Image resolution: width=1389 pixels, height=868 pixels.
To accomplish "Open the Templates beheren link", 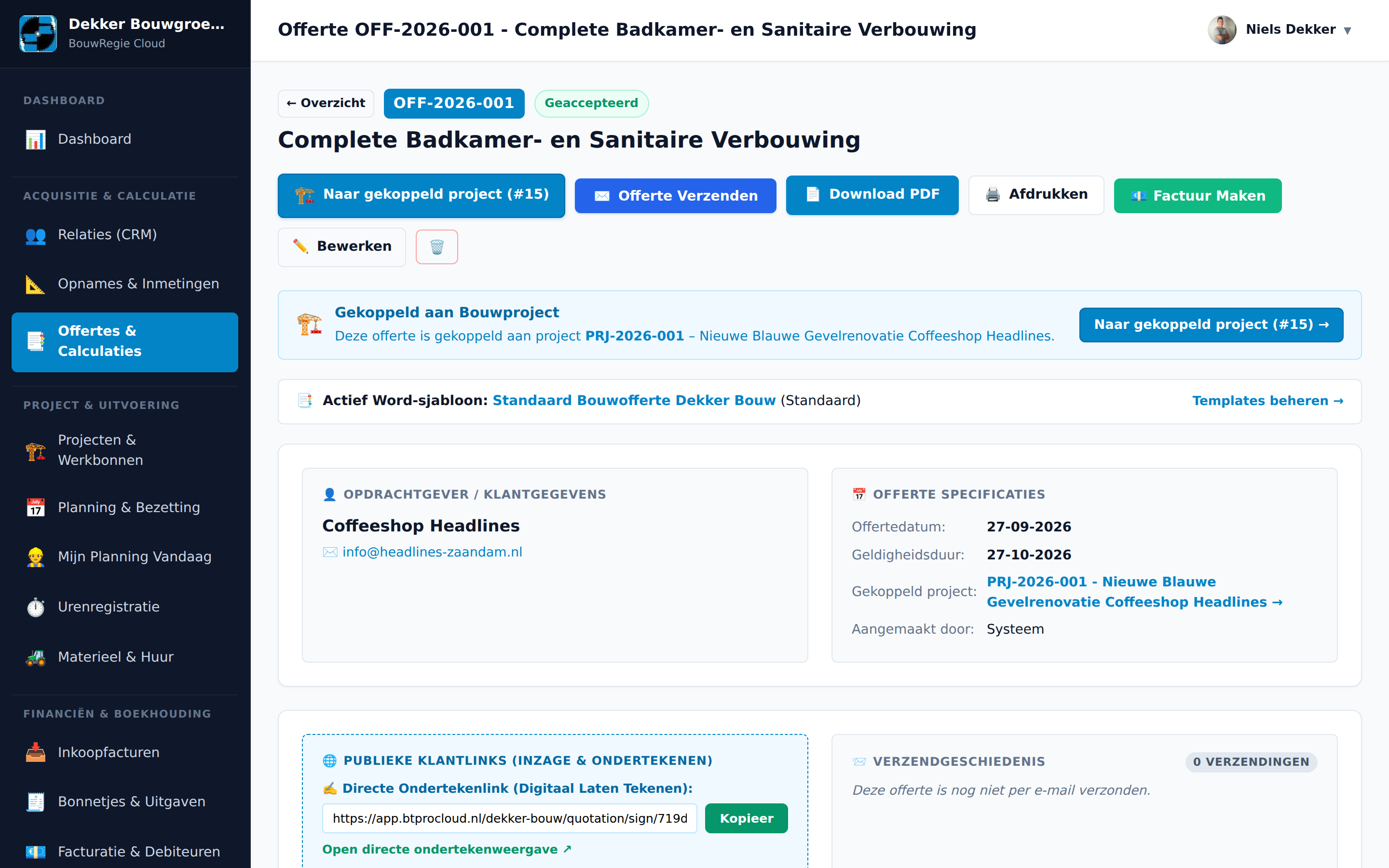I will tap(1267, 401).
